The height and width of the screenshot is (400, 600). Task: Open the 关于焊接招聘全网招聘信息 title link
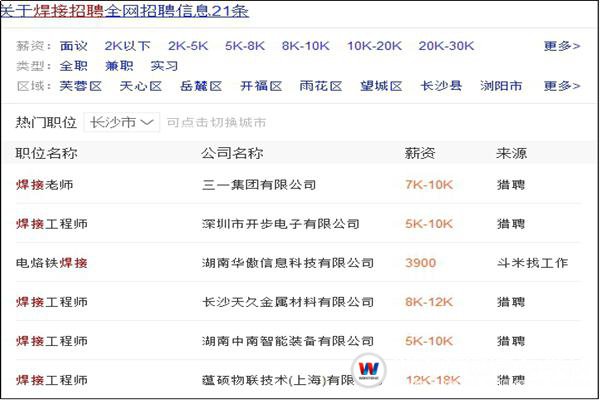pyautogui.click(x=125, y=12)
